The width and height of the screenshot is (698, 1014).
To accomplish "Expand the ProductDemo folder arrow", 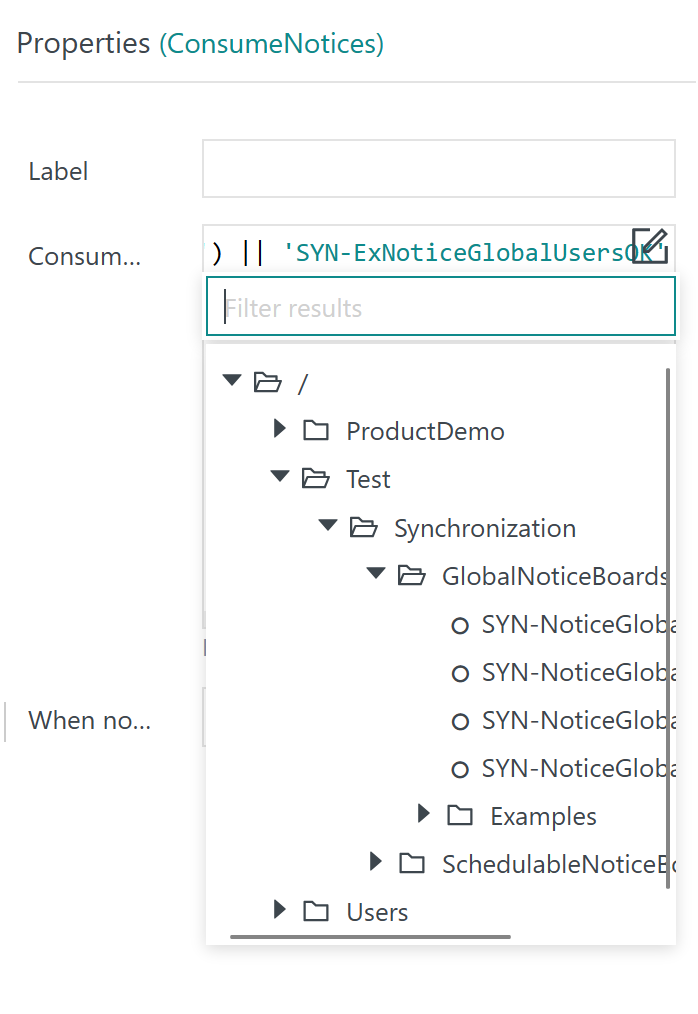I will tap(280, 430).
